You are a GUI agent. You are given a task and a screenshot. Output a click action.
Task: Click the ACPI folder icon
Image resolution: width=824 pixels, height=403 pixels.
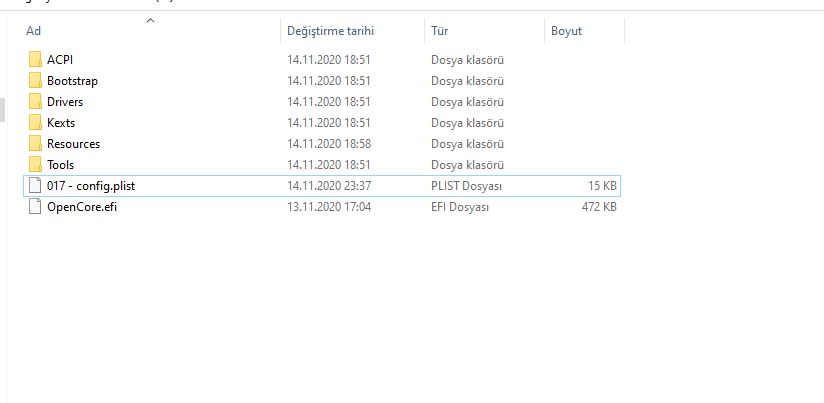(x=35, y=59)
